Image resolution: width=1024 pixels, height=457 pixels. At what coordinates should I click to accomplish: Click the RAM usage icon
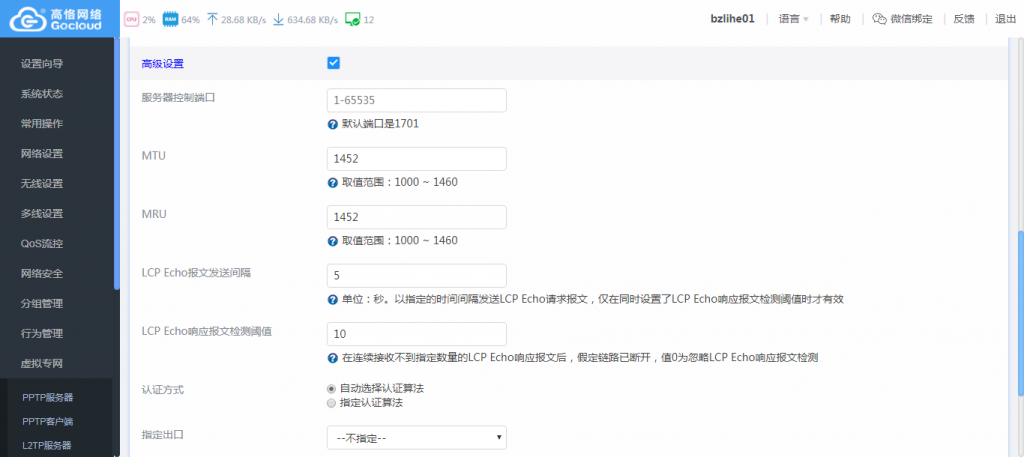[x=171, y=19]
